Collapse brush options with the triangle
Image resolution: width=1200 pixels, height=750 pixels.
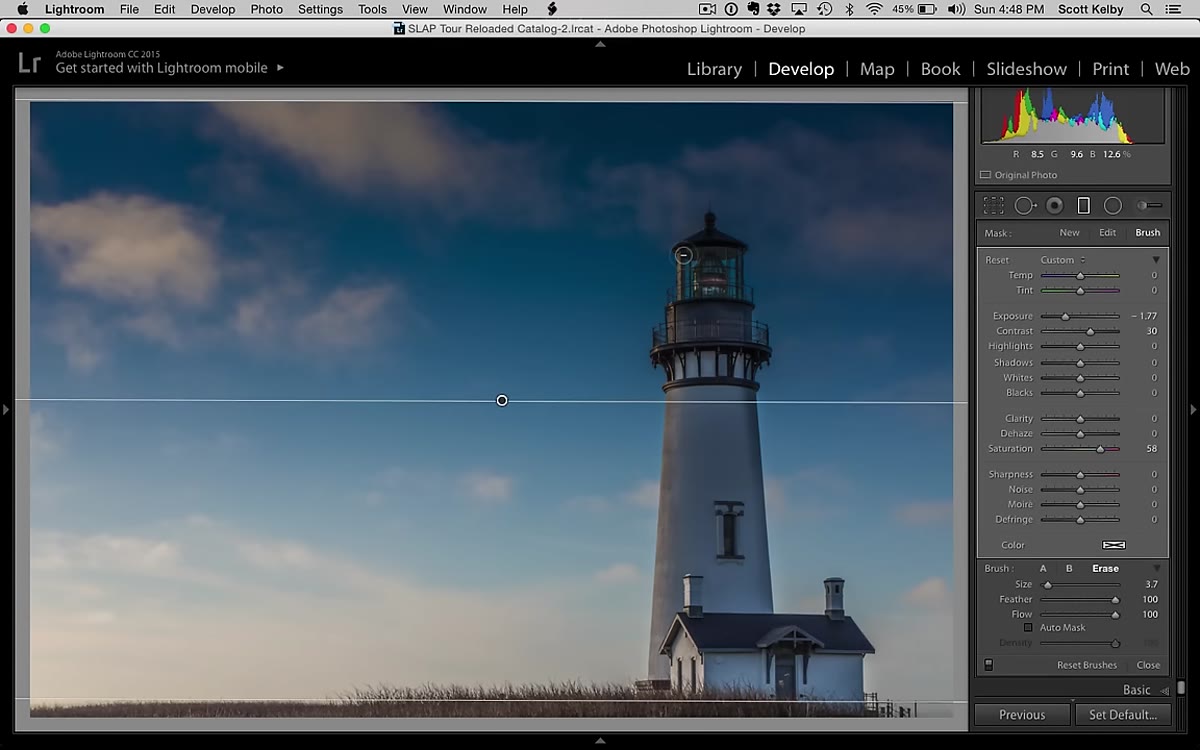coord(1156,568)
